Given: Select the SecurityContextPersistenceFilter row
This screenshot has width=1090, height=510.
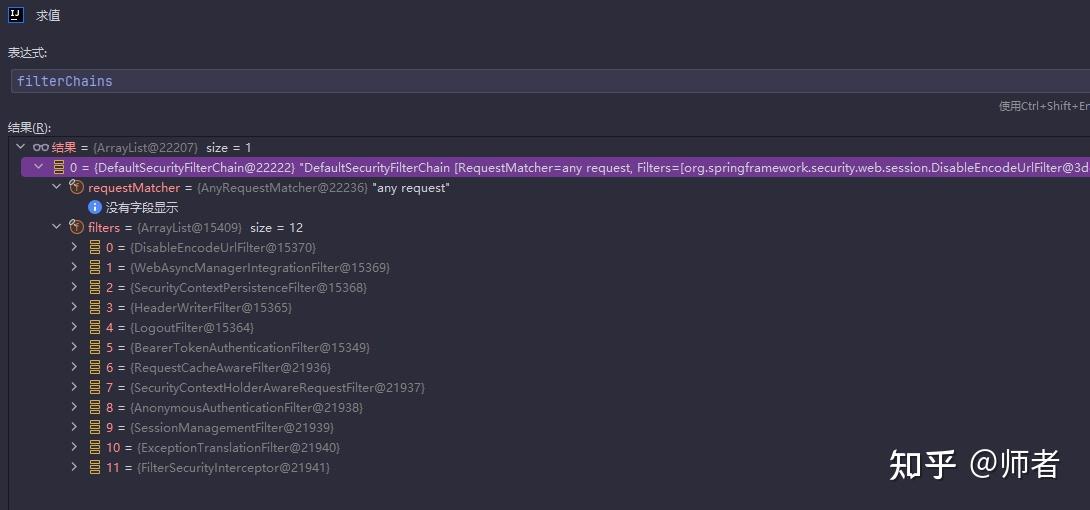Looking at the screenshot, I should [248, 287].
